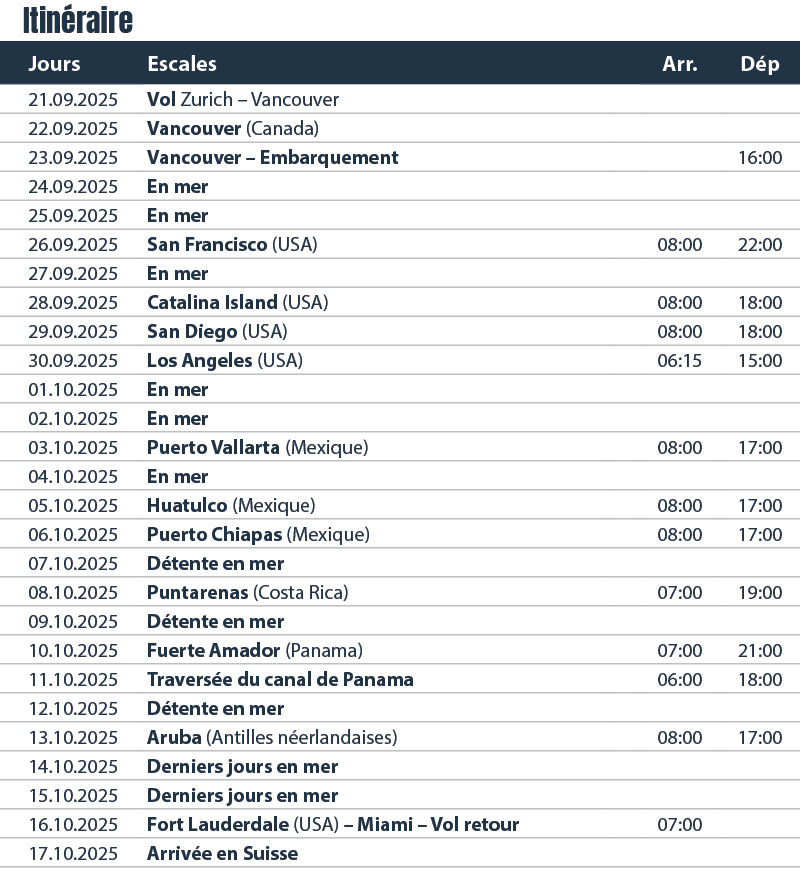Click the Fort Lauderdale – Miami row
This screenshot has width=800, height=871.
[400, 824]
